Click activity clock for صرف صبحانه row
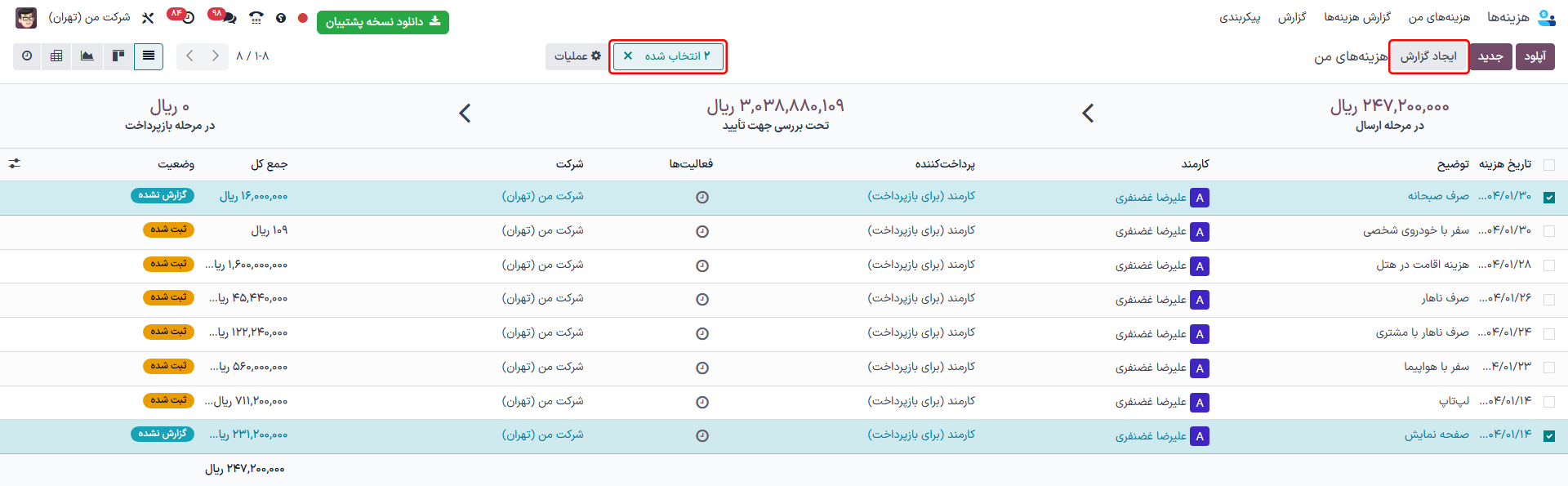 702,198
